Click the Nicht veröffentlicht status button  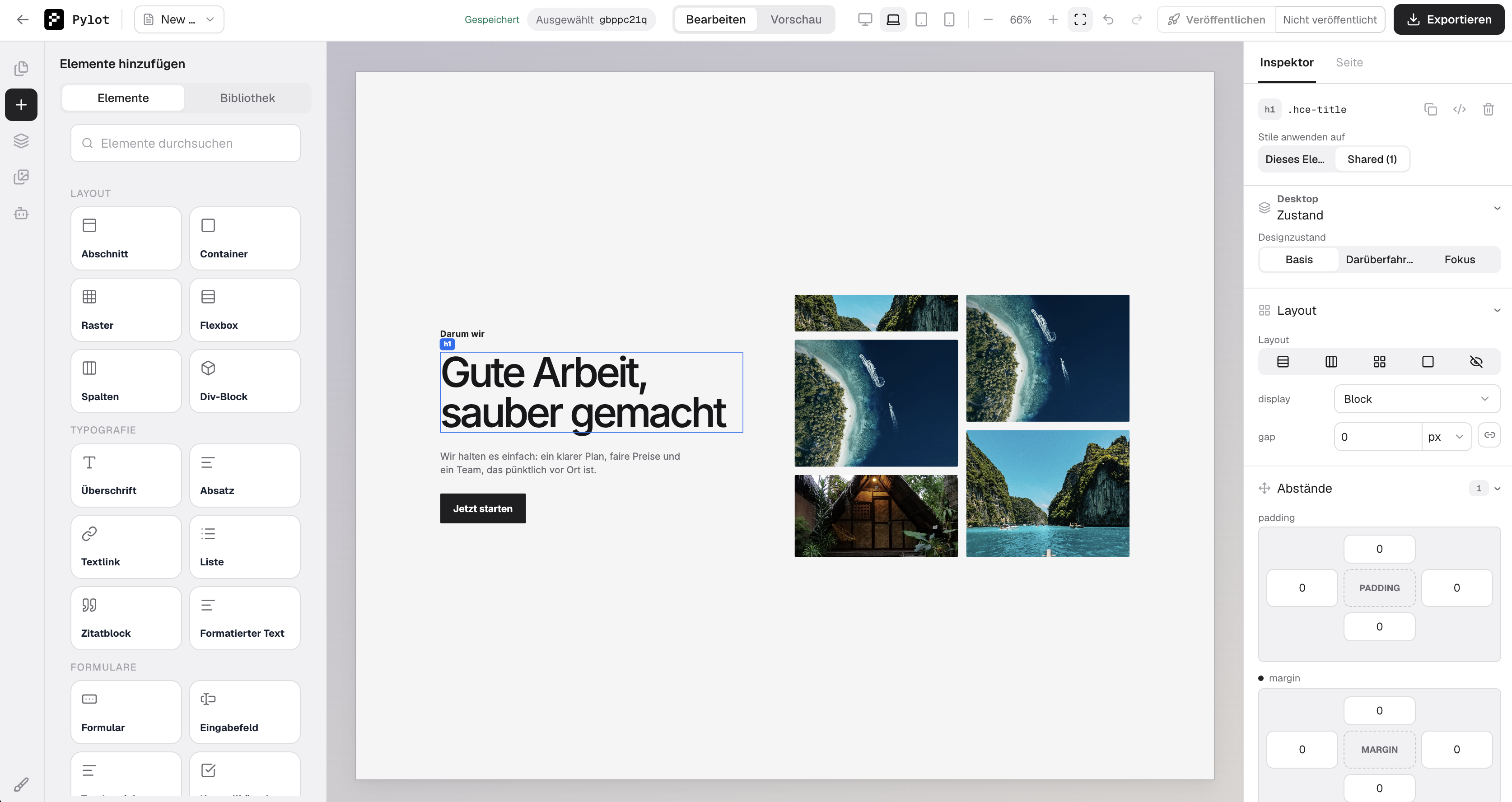coord(1330,19)
